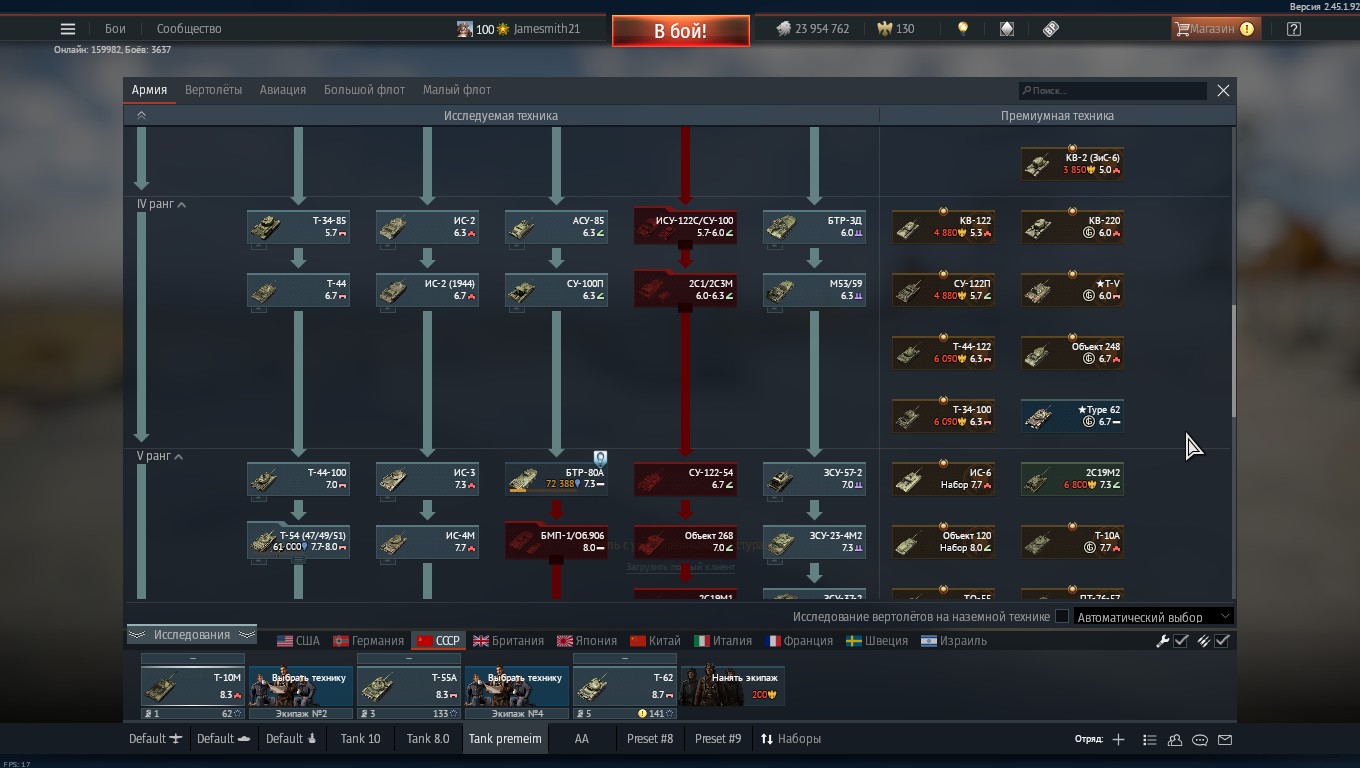Click the minus bar above Т-55А slot
Image resolution: width=1360 pixels, height=768 pixels.
[x=409, y=659]
